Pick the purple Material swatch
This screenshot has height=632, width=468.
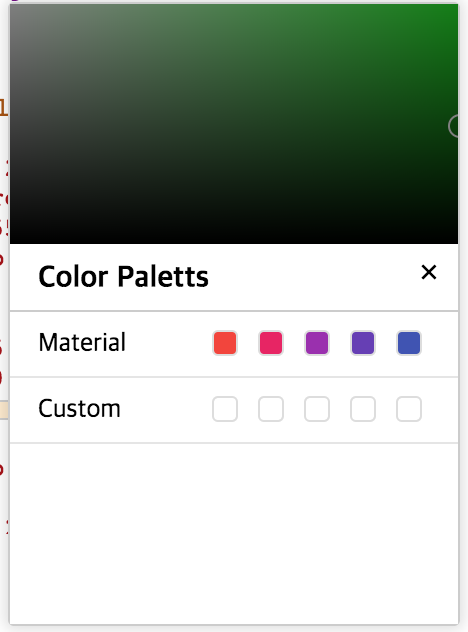tap(317, 343)
